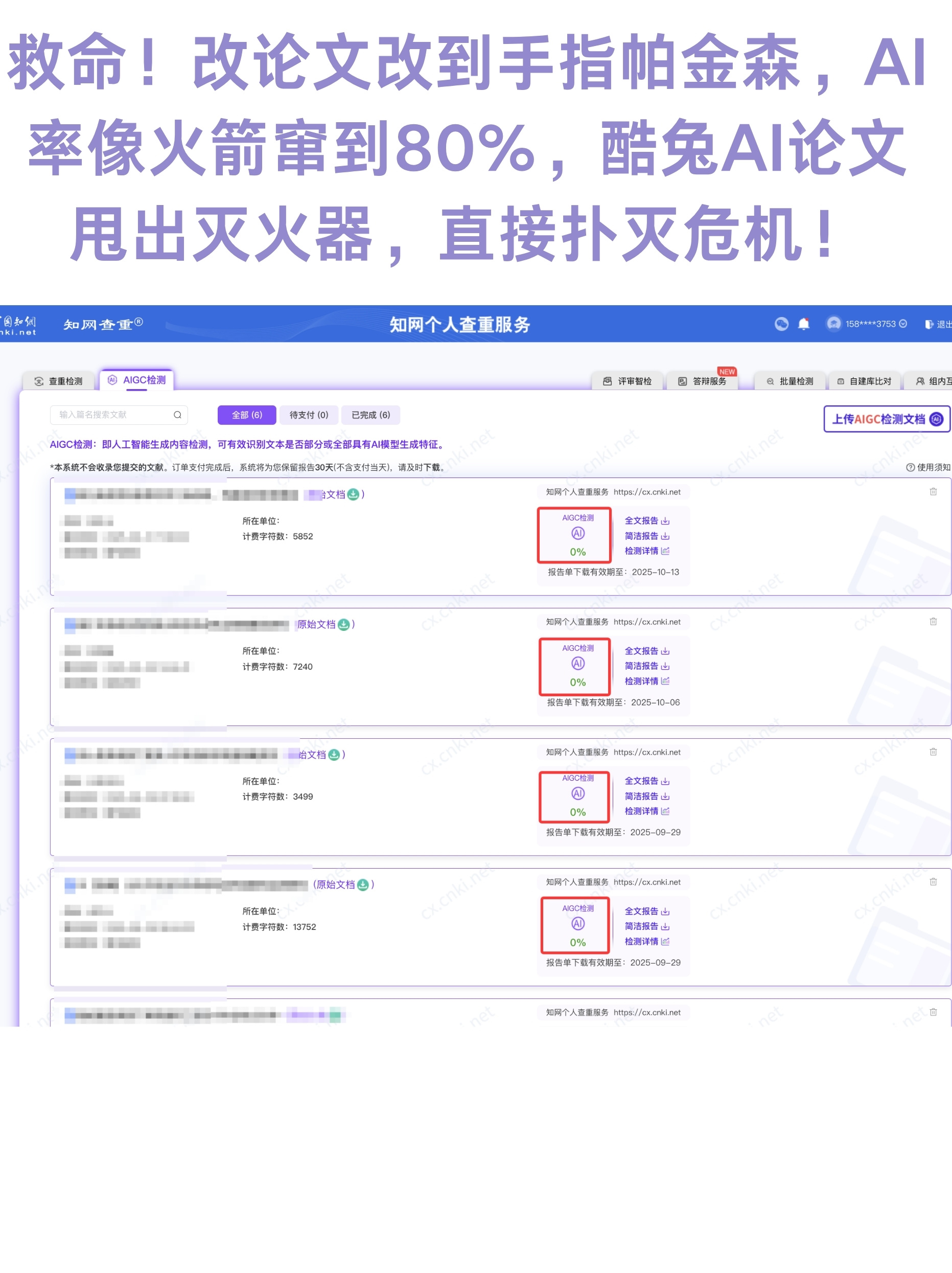Switch to the 查重检测 tab
The width and height of the screenshot is (952, 1273).
pyautogui.click(x=58, y=381)
